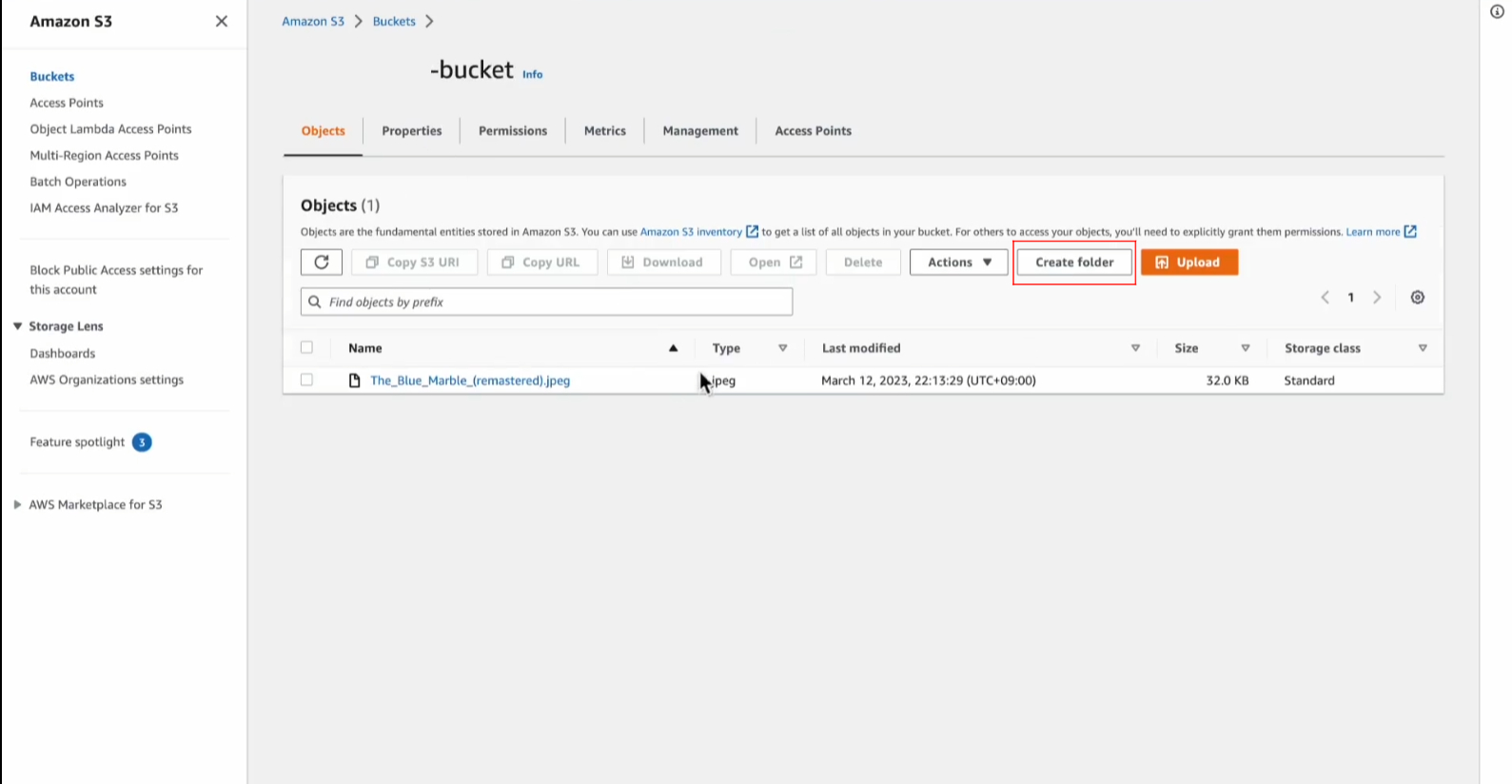Click the orange Upload button
This screenshot has width=1512, height=784.
click(1189, 262)
